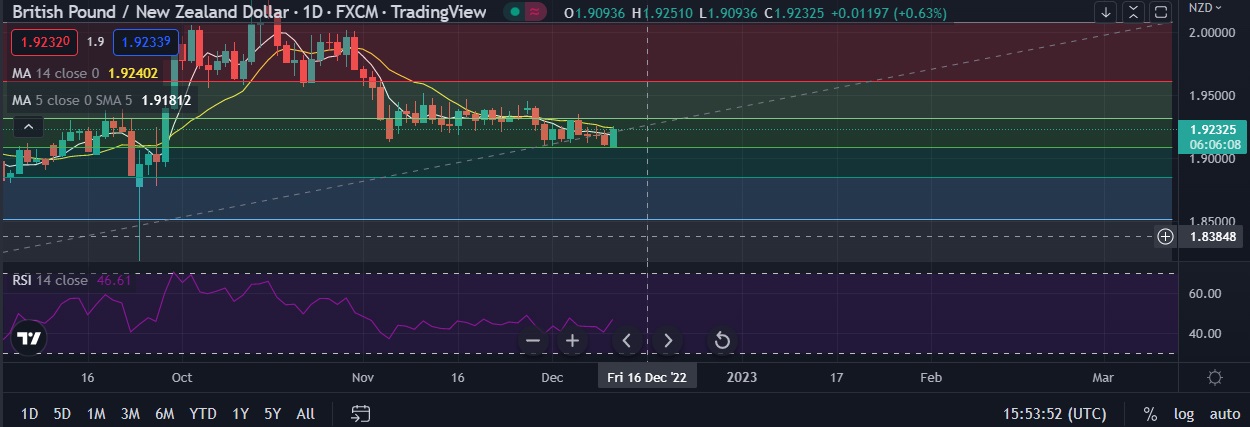Collapse pane using the collapse arrows icon
The height and width of the screenshot is (427, 1250).
click(1133, 13)
